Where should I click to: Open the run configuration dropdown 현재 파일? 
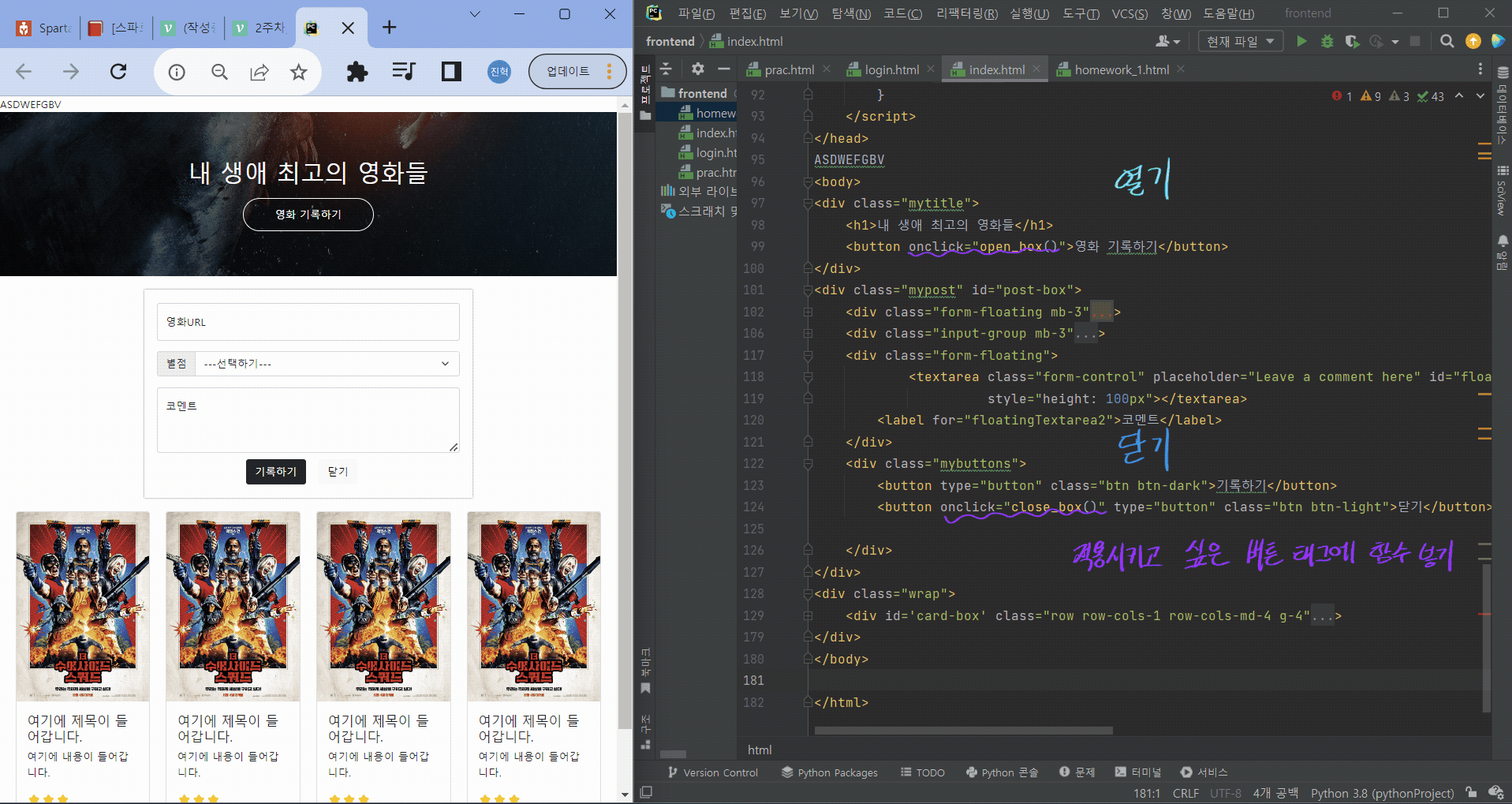tap(1240, 41)
